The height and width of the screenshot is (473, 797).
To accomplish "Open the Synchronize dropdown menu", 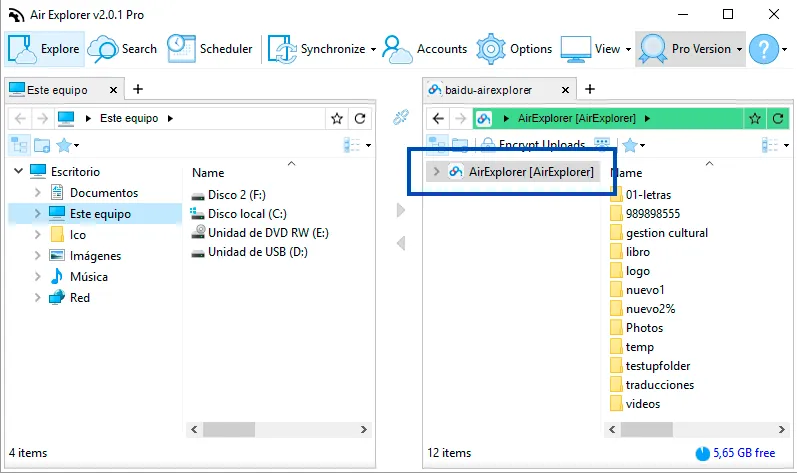I will 373,49.
